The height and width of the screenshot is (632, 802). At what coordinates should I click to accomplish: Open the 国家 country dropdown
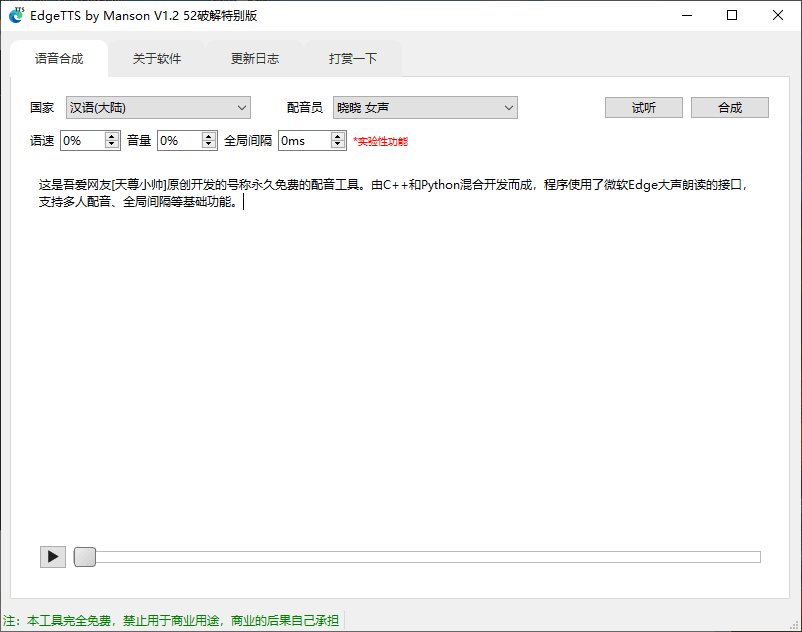click(242, 107)
